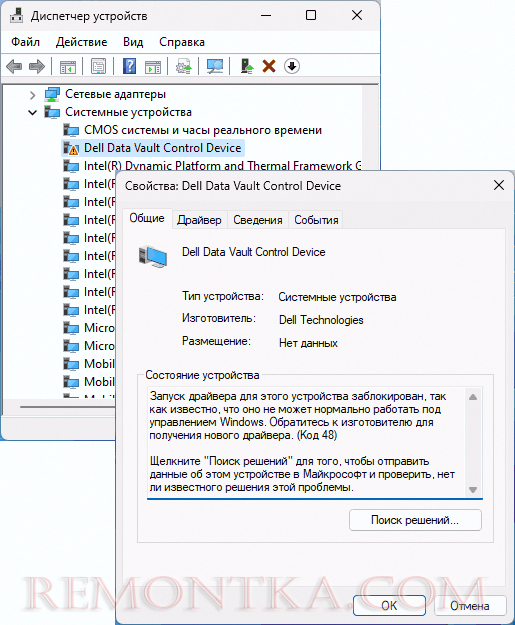Disable device with the circled down-arrow icon
The height and width of the screenshot is (625, 515).
[292, 66]
